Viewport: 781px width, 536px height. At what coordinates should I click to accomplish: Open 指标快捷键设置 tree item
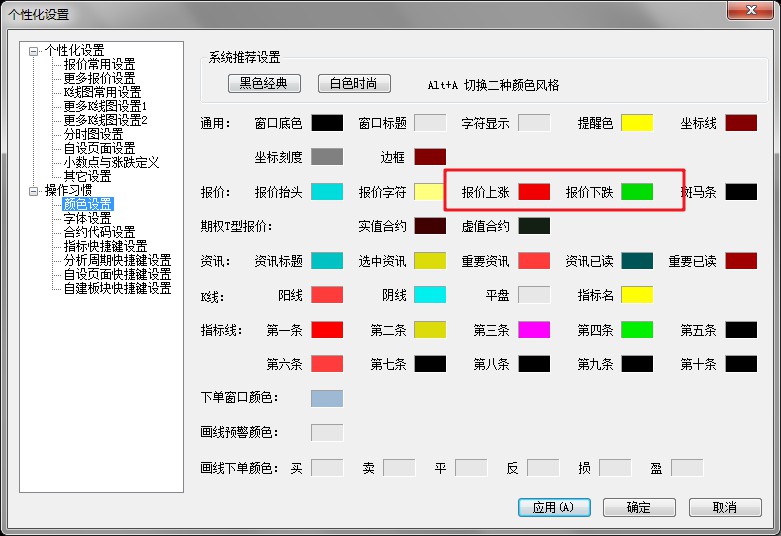click(105, 246)
